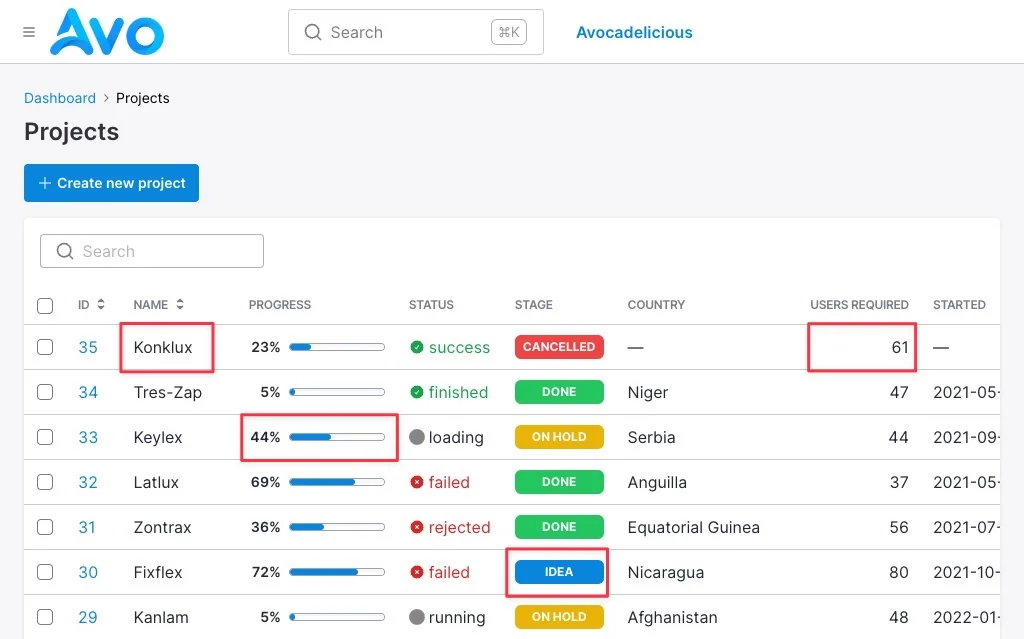The height and width of the screenshot is (639, 1024).
Task: Click the ⌘K shortcut badge
Action: [509, 32]
